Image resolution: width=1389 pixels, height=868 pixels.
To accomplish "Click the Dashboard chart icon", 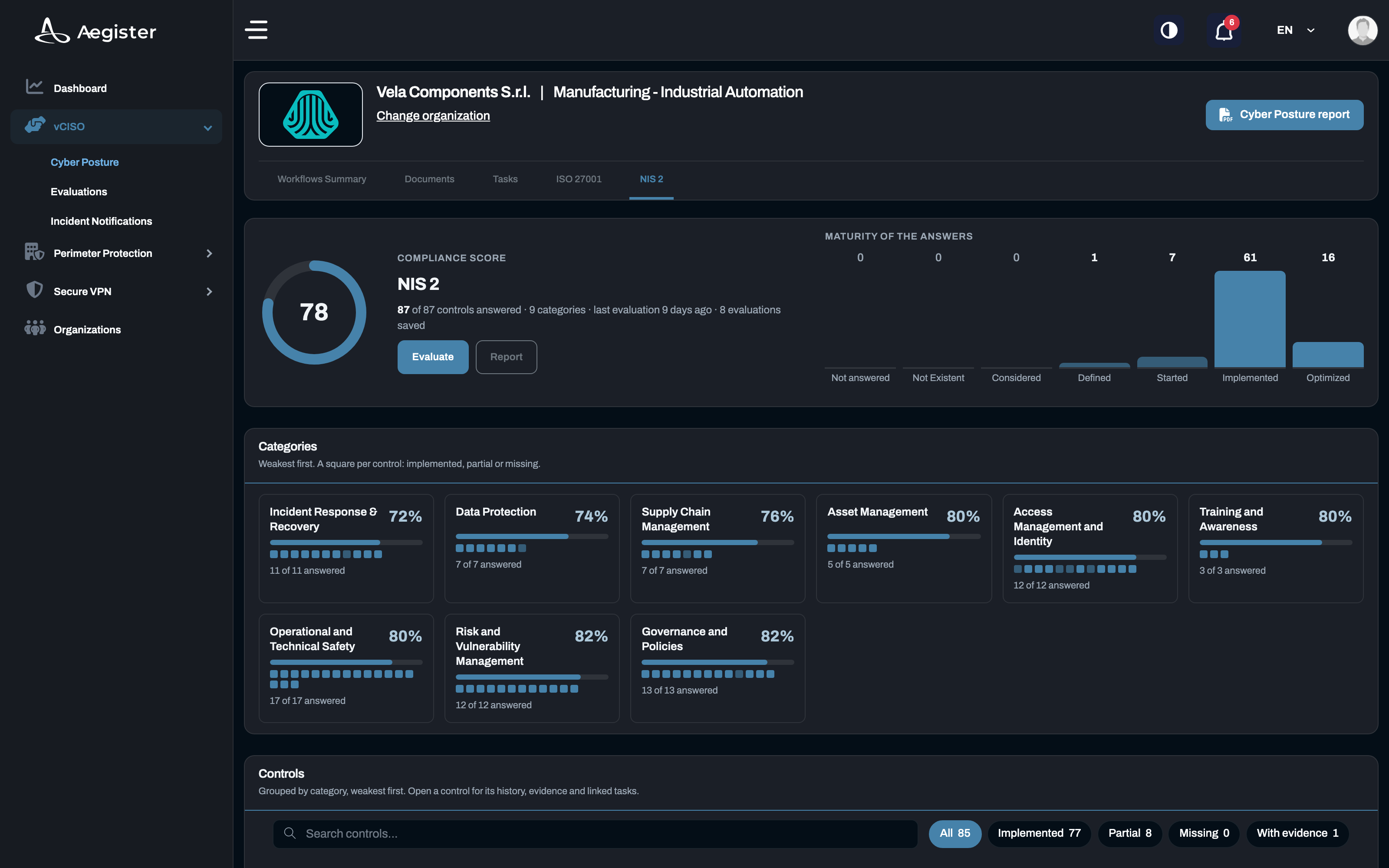I will 34,87.
